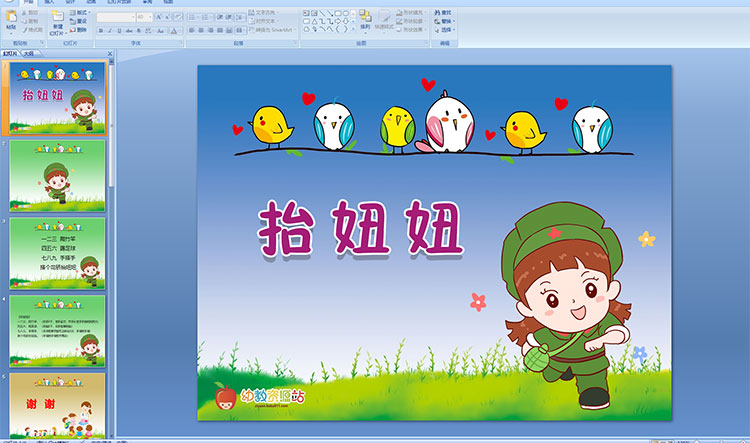
Task: Switch to the Outline (大纲) pane tab
Action: click(28, 53)
